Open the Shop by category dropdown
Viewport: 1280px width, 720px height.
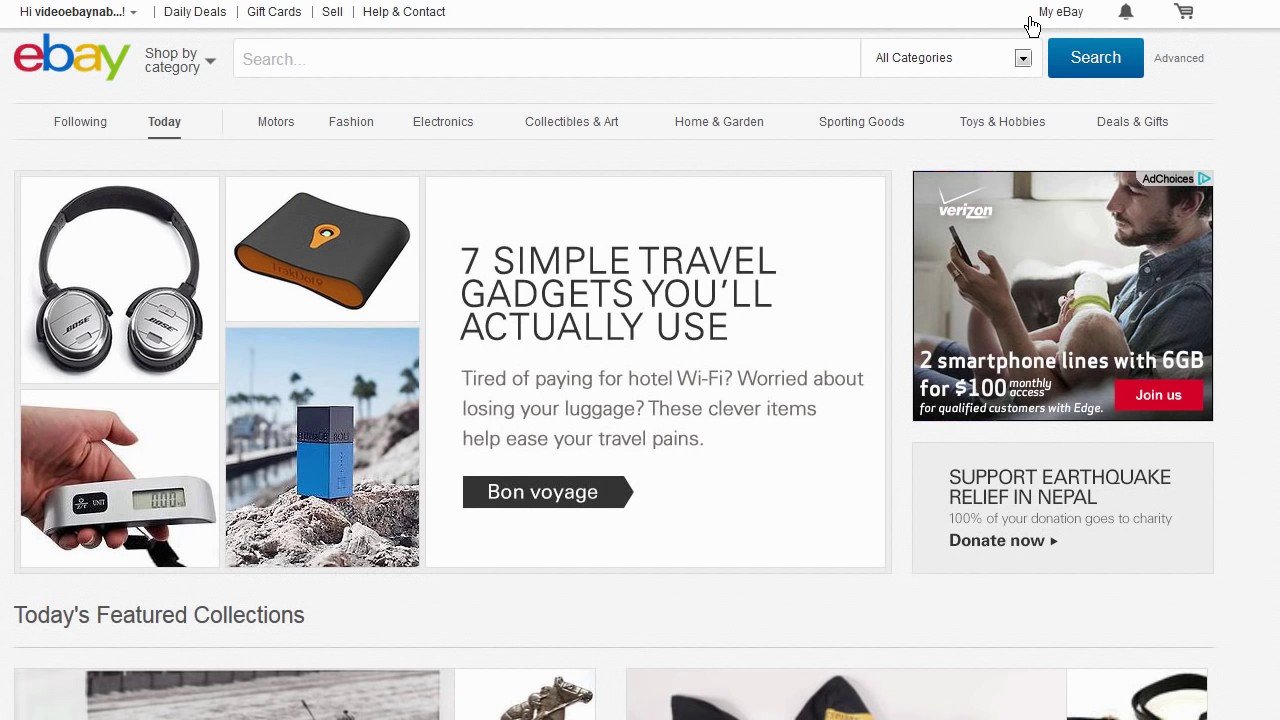(180, 60)
